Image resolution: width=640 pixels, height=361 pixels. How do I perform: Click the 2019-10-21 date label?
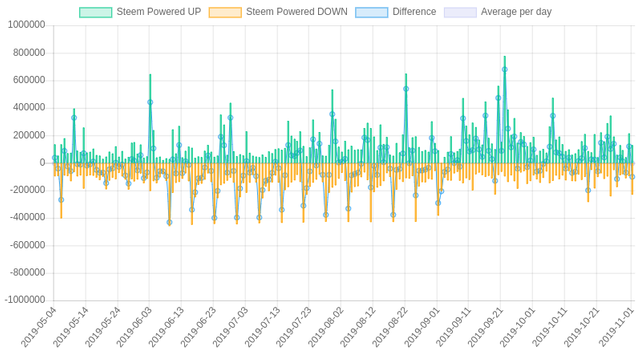click(x=582, y=328)
